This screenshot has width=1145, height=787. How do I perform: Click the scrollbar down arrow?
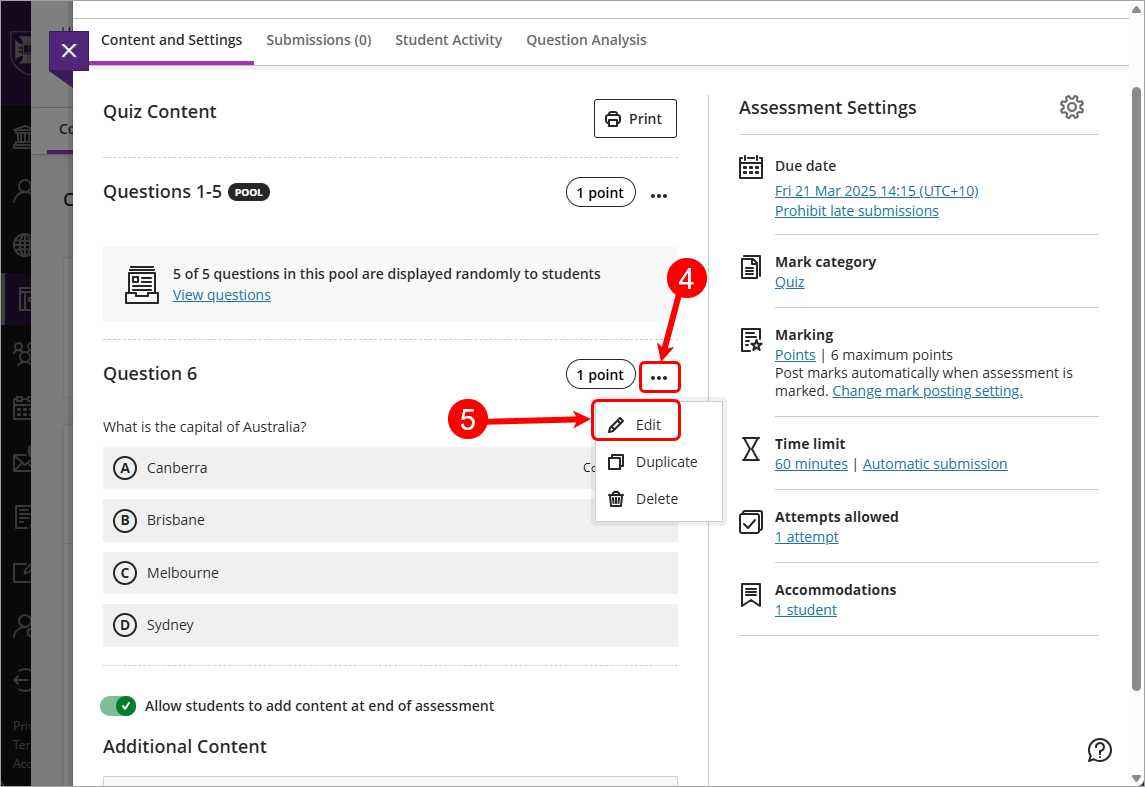pyautogui.click(x=1136, y=778)
